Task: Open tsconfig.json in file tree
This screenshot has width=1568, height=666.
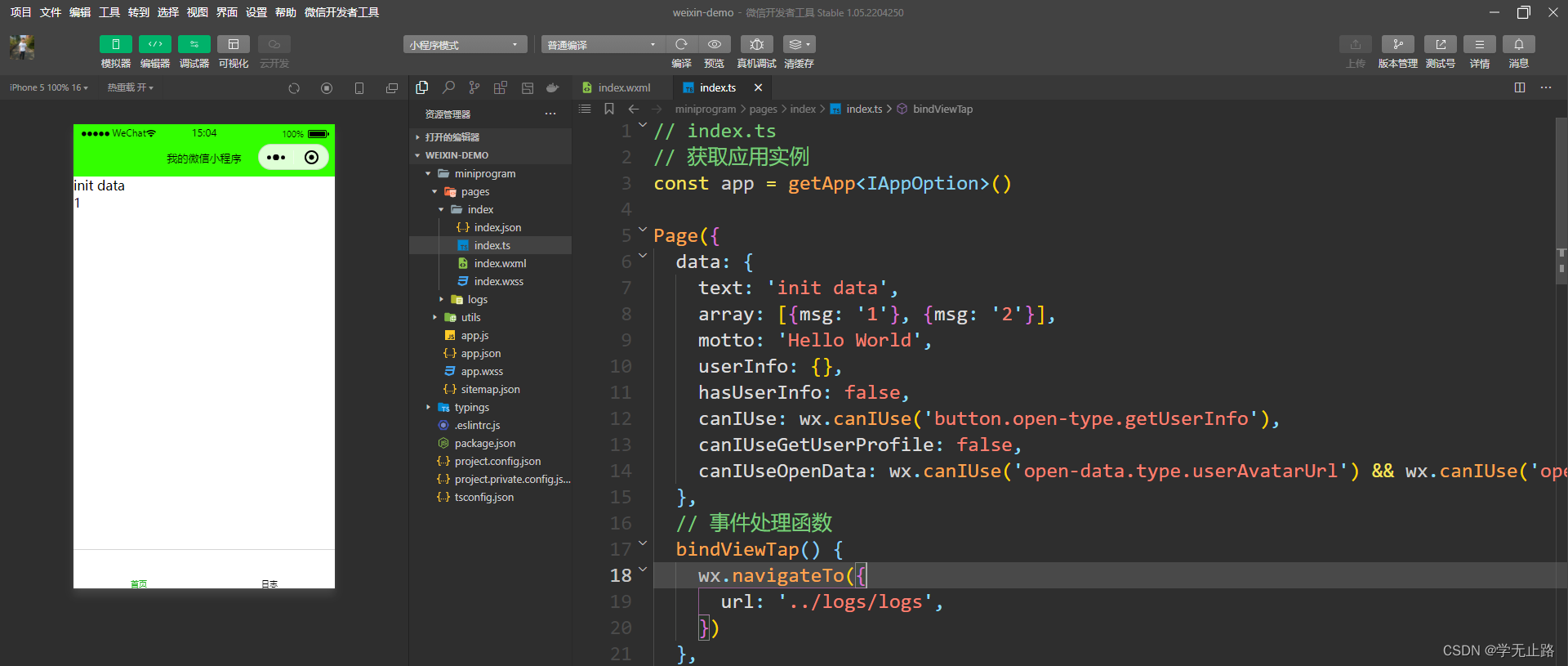Action: coord(490,497)
